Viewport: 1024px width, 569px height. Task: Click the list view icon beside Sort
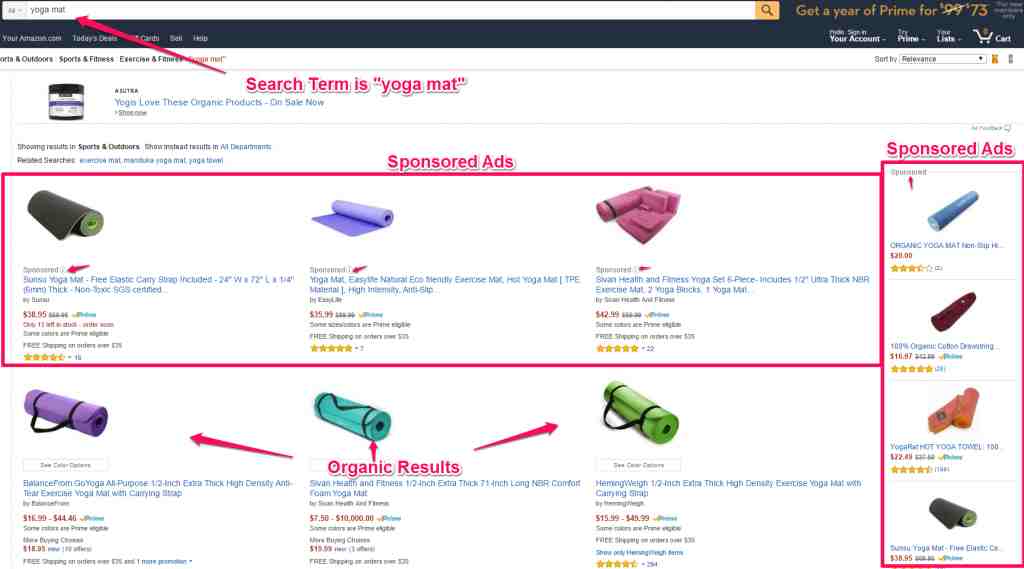(x=1010, y=59)
